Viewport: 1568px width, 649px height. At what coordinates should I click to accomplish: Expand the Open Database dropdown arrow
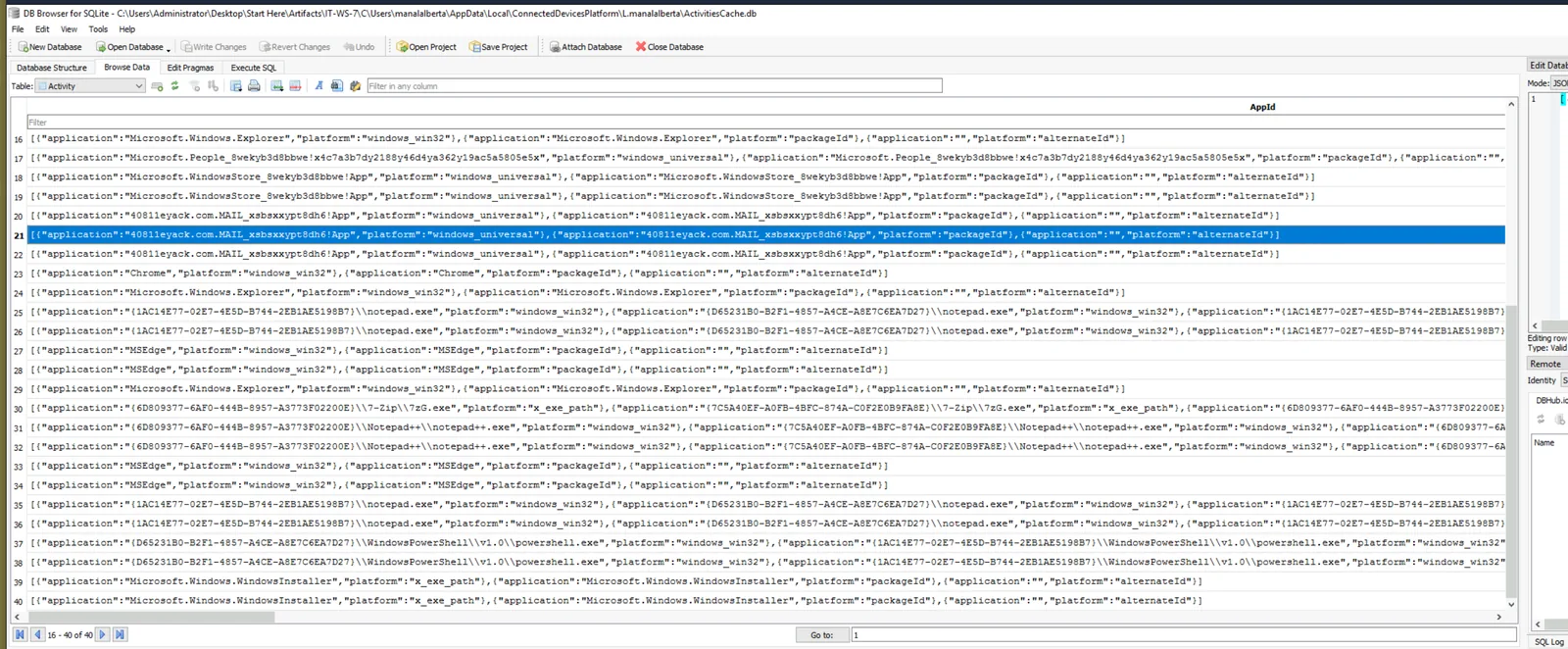tap(169, 48)
